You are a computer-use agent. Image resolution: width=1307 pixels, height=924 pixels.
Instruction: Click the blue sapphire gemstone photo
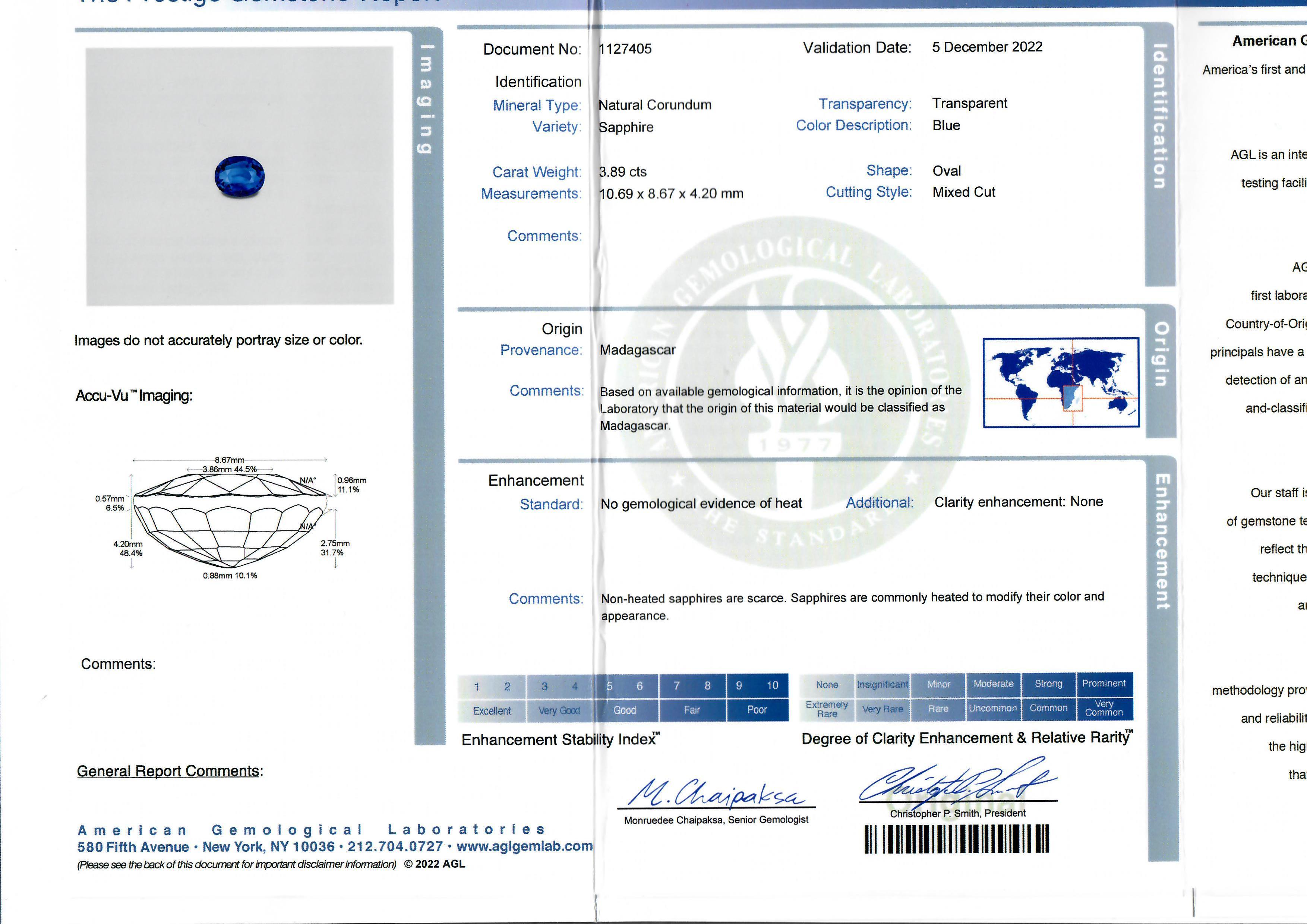(240, 176)
